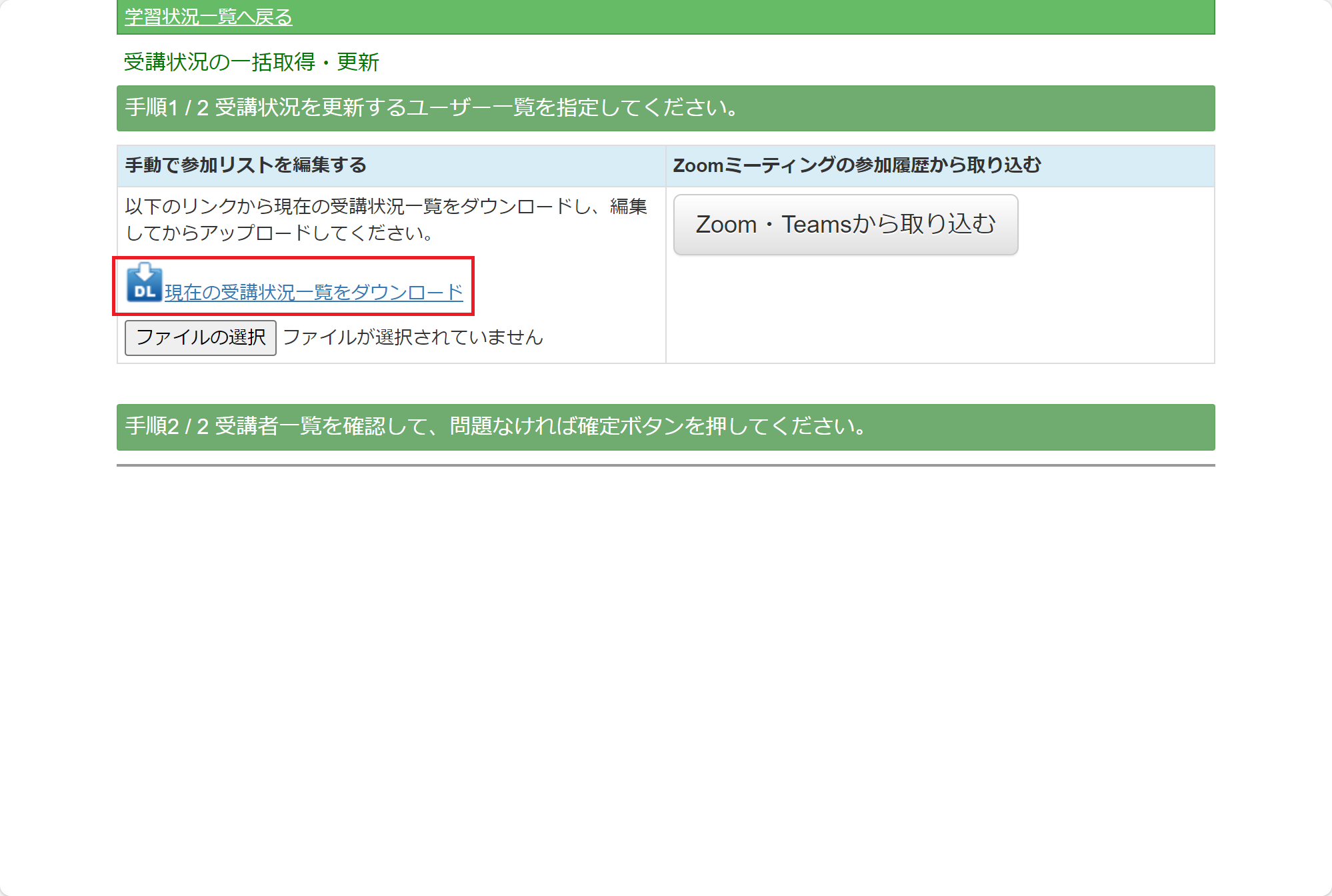Click the 手動で参加リストを編集する column header
Screen dimensions: 1332x896
tap(245, 165)
